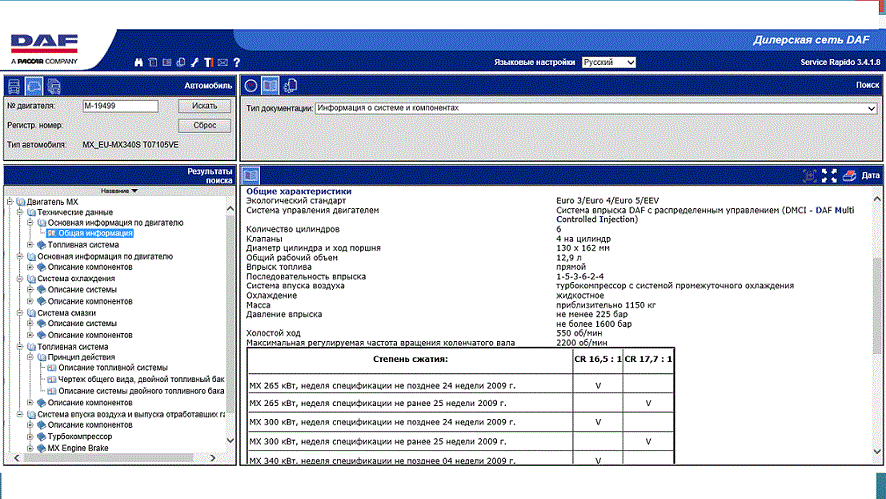886x499 pixels.
Task: Open the Тип документации dropdown
Action: (596, 108)
